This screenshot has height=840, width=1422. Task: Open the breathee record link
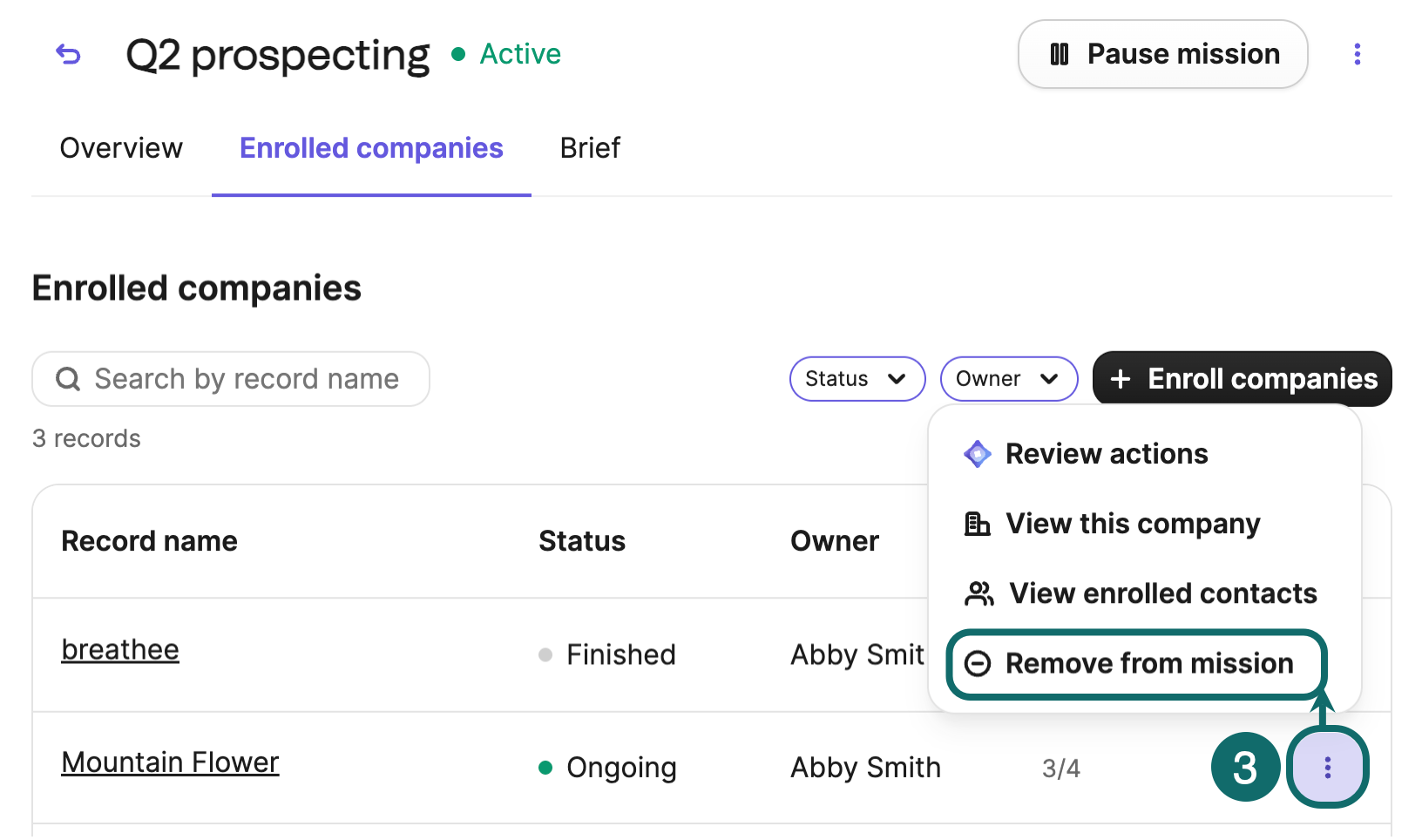point(120,650)
